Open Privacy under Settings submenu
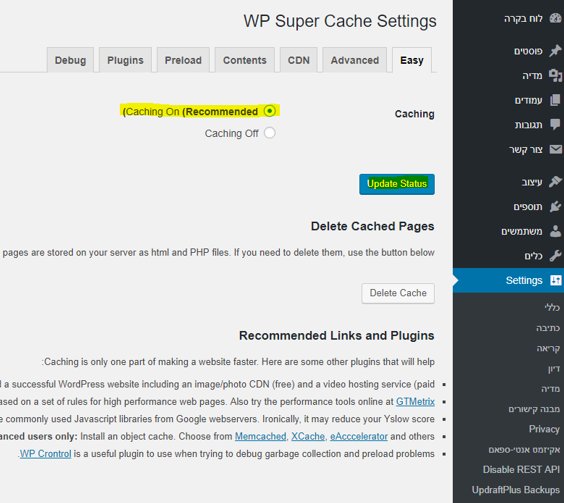The image size is (564, 503). 544,429
